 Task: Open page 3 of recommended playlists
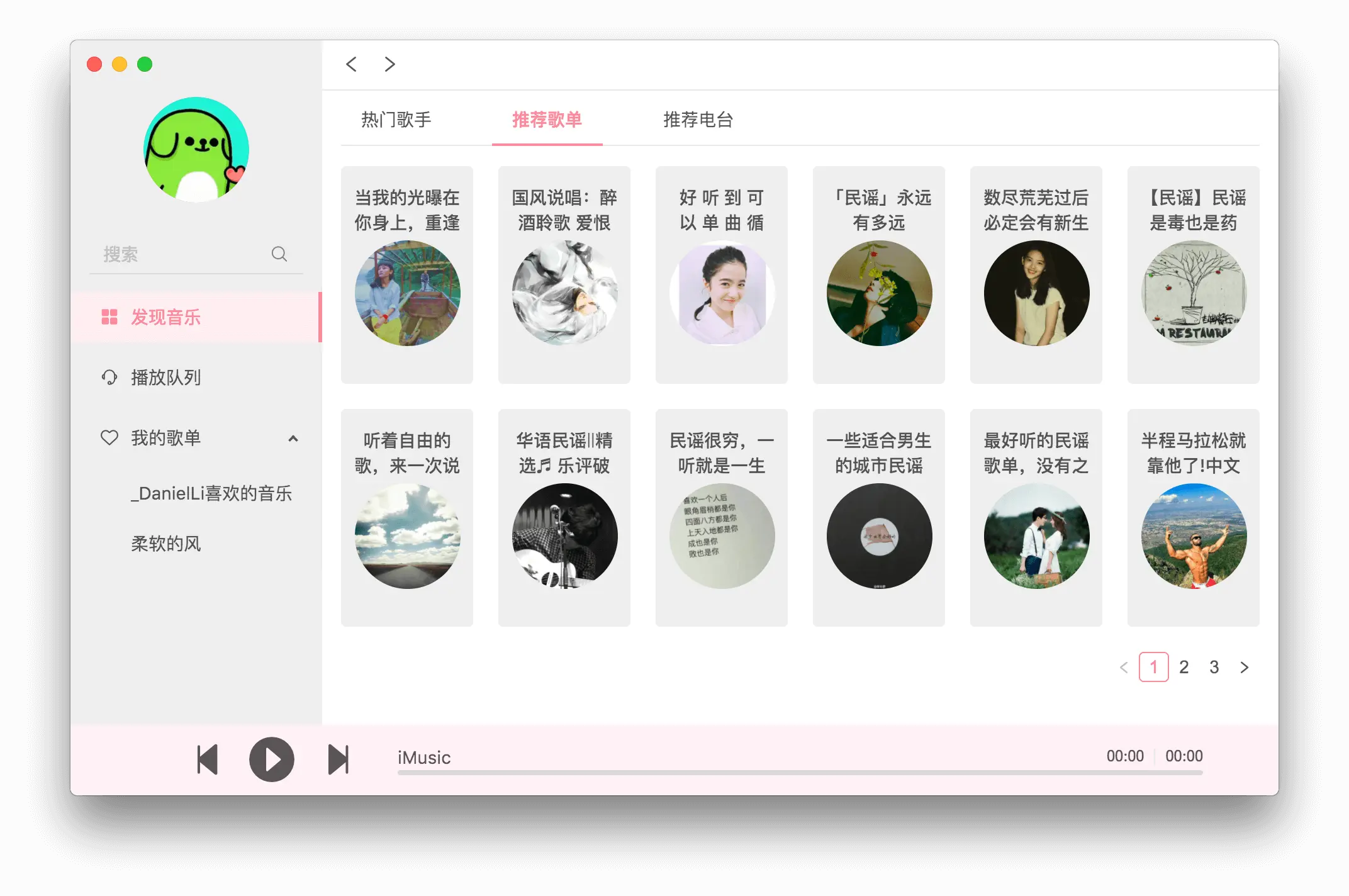tap(1214, 667)
